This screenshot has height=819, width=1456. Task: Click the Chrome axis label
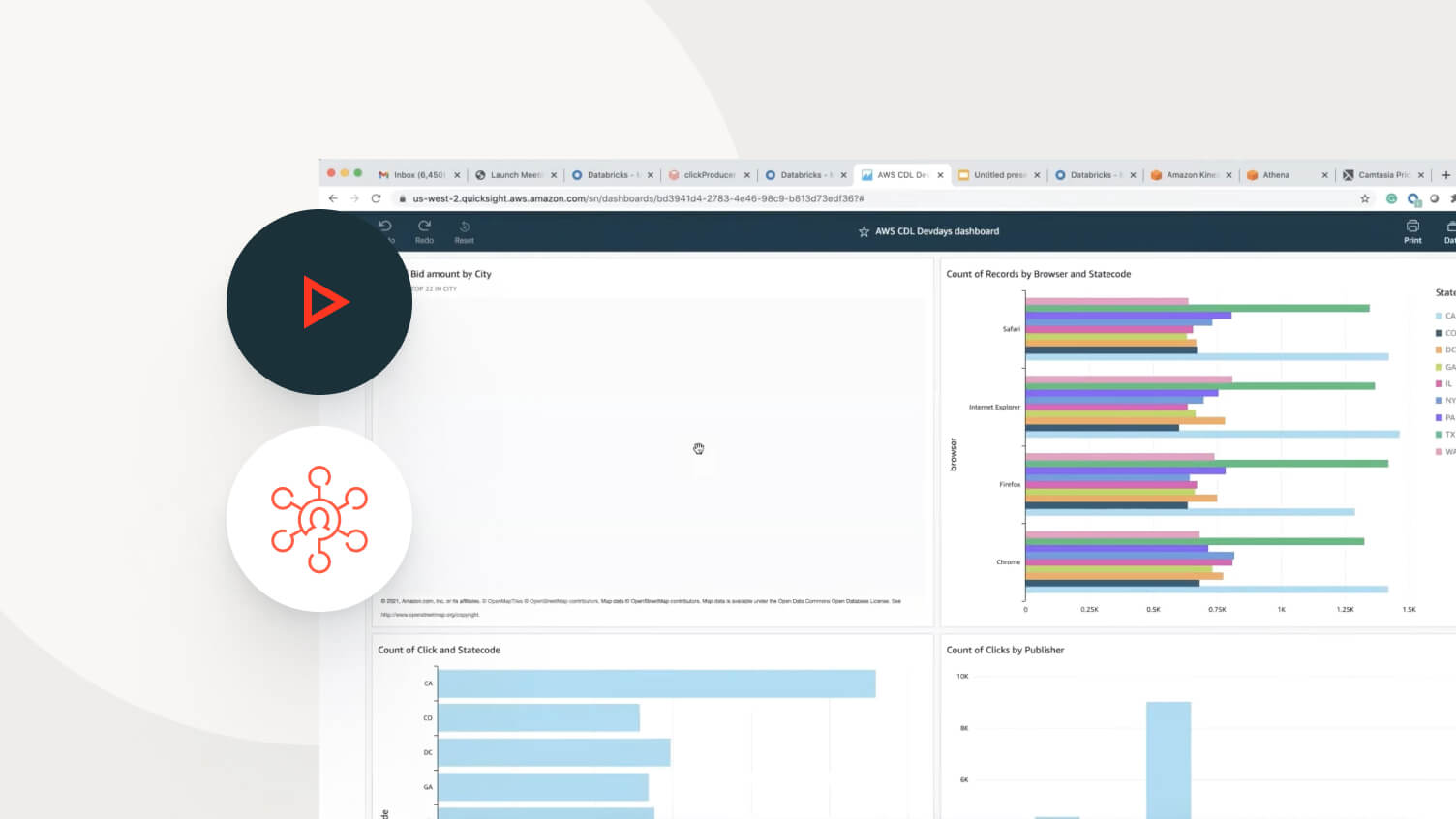(x=1008, y=562)
